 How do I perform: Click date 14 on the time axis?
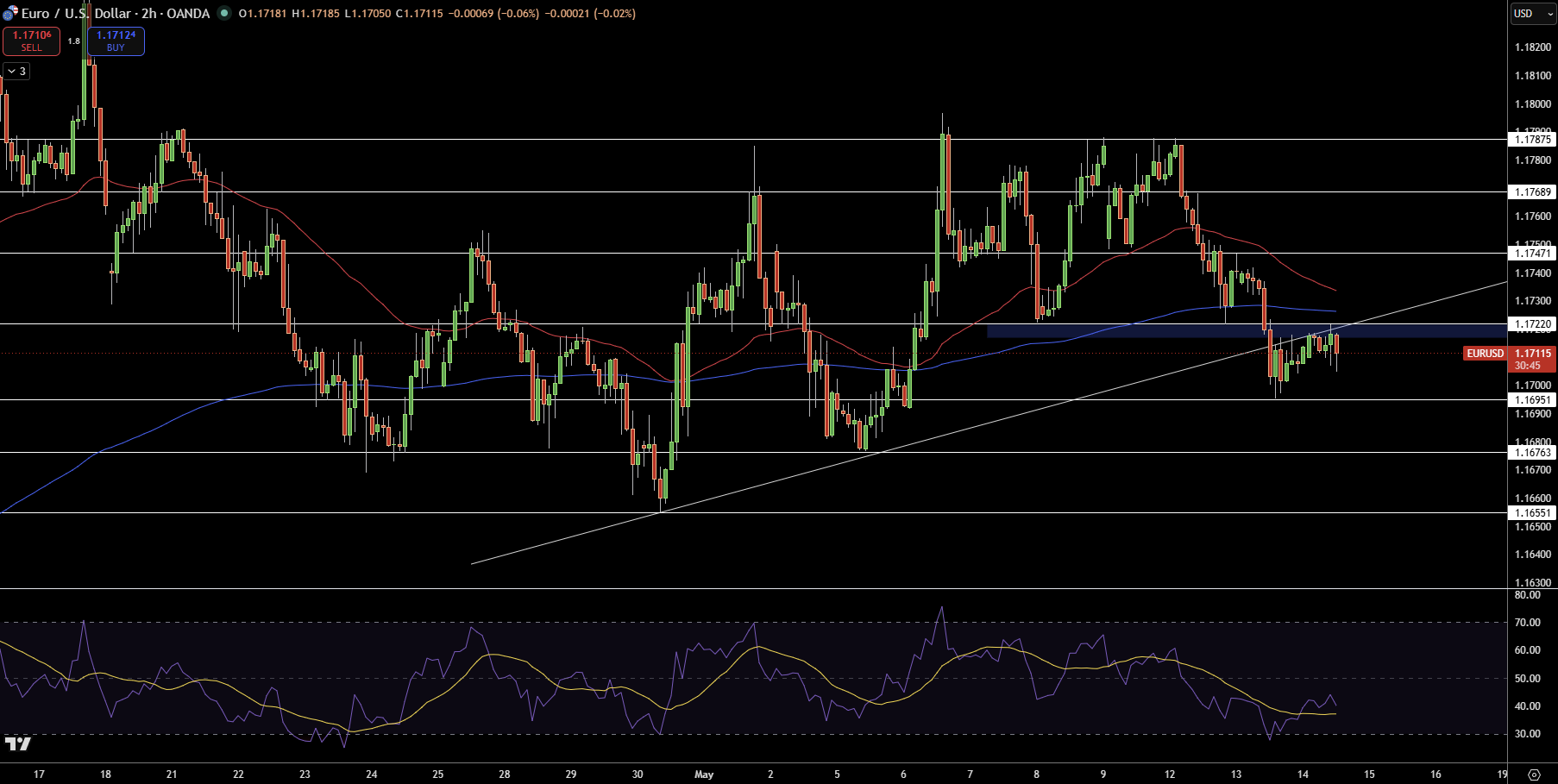point(1303,775)
